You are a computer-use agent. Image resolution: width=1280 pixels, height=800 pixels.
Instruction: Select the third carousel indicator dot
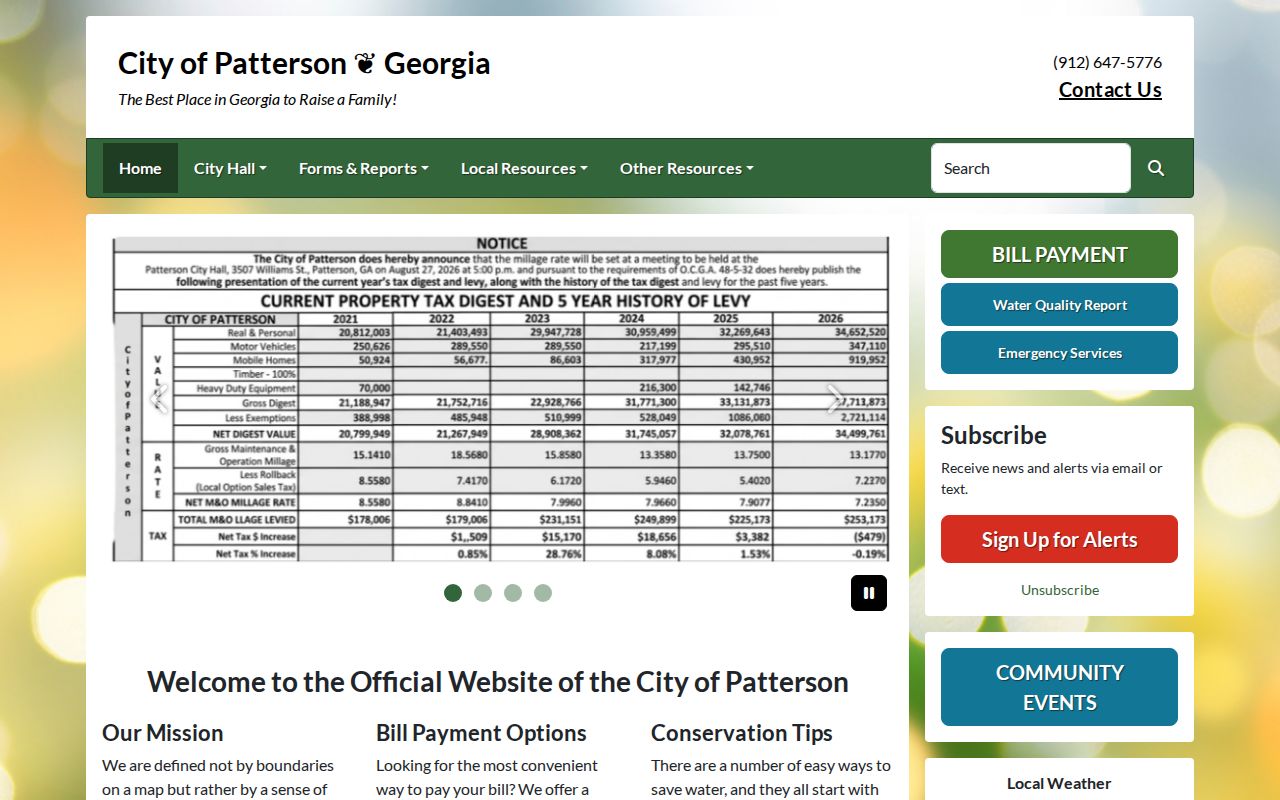513,593
